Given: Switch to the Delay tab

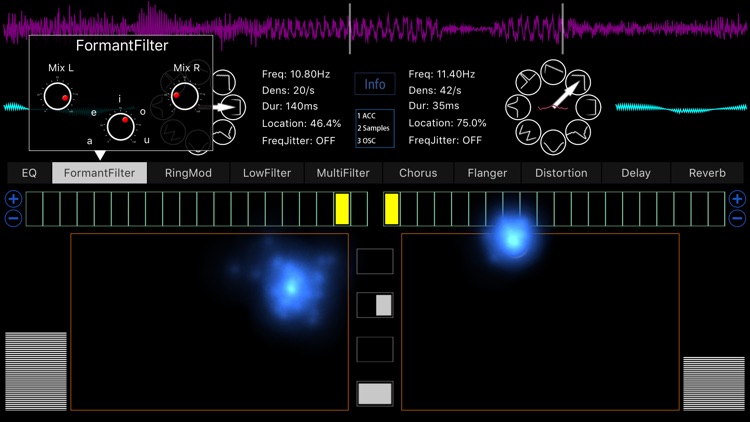Looking at the screenshot, I should 636,173.
